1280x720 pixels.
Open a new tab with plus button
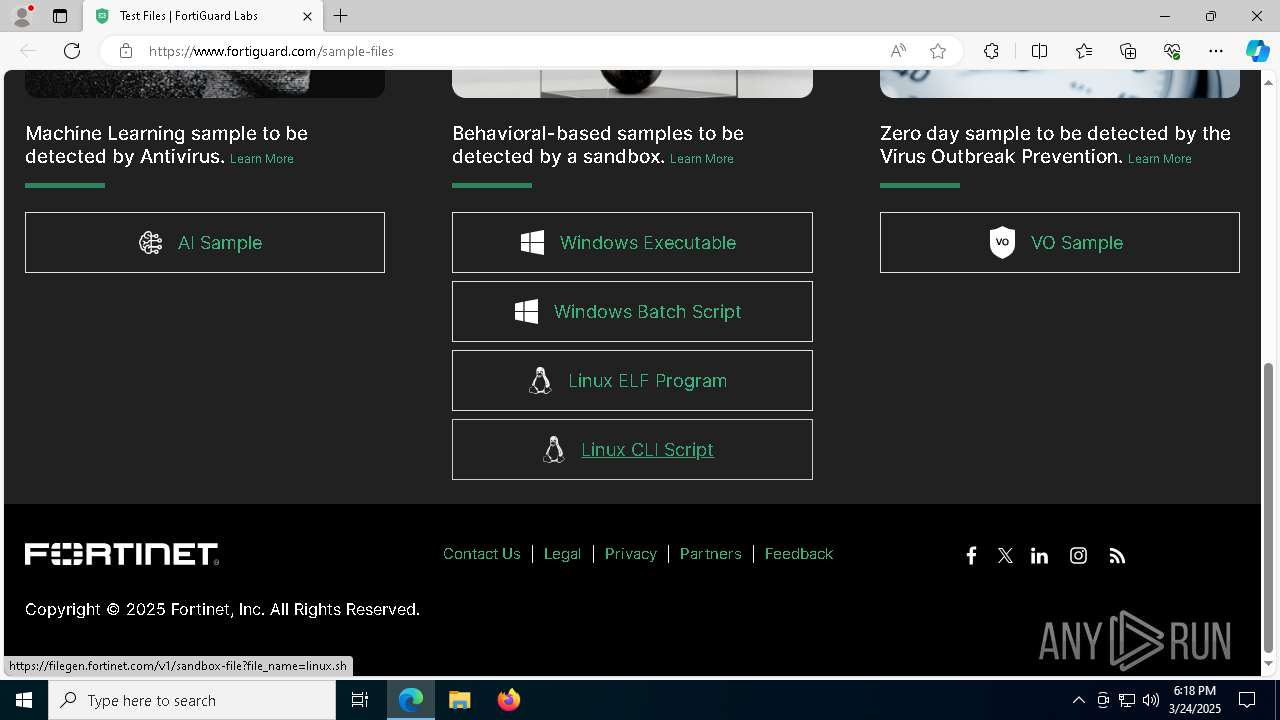tap(341, 16)
